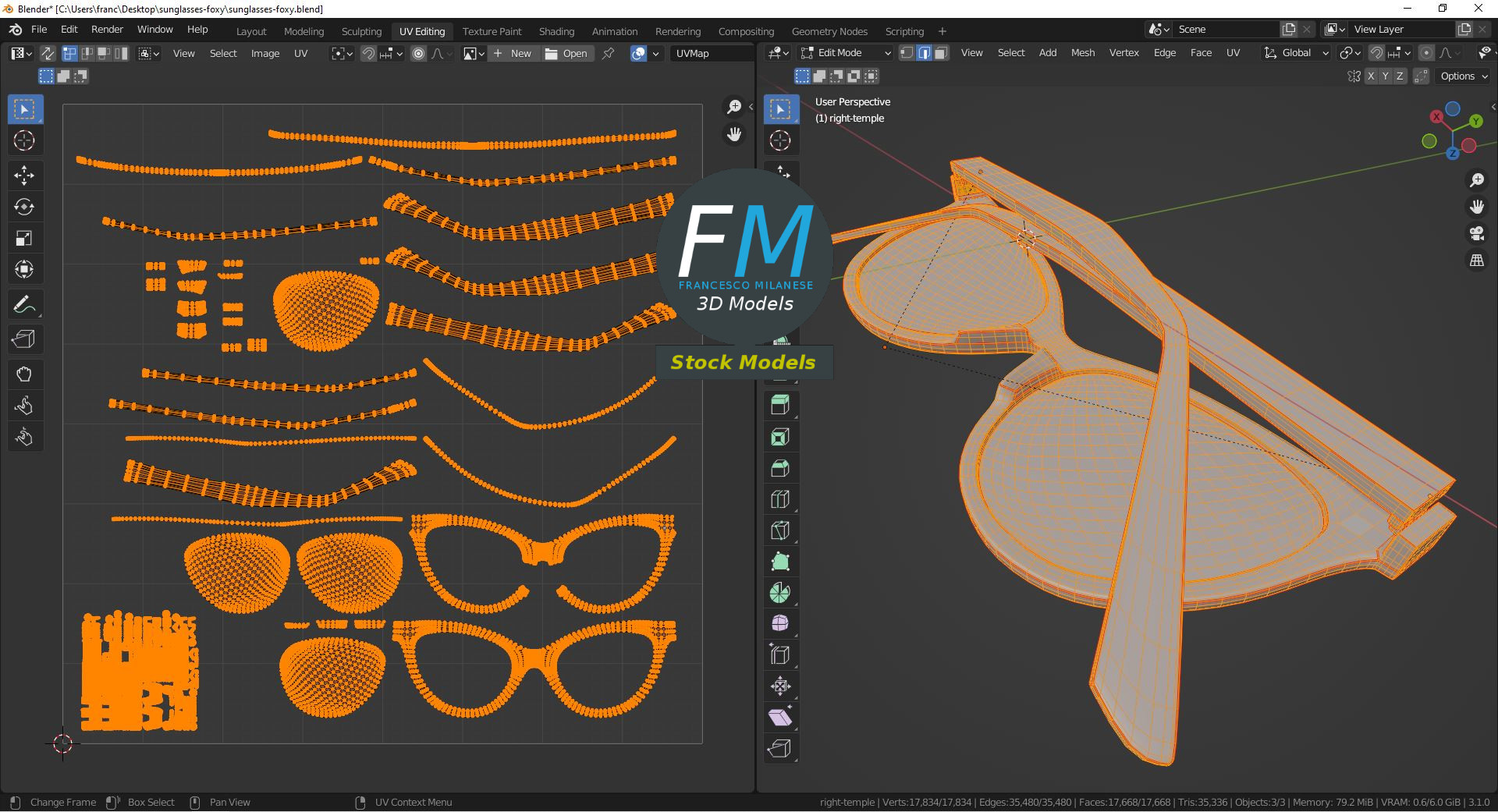
Task: Switch to orthographic view with grid icon
Action: point(1476,261)
